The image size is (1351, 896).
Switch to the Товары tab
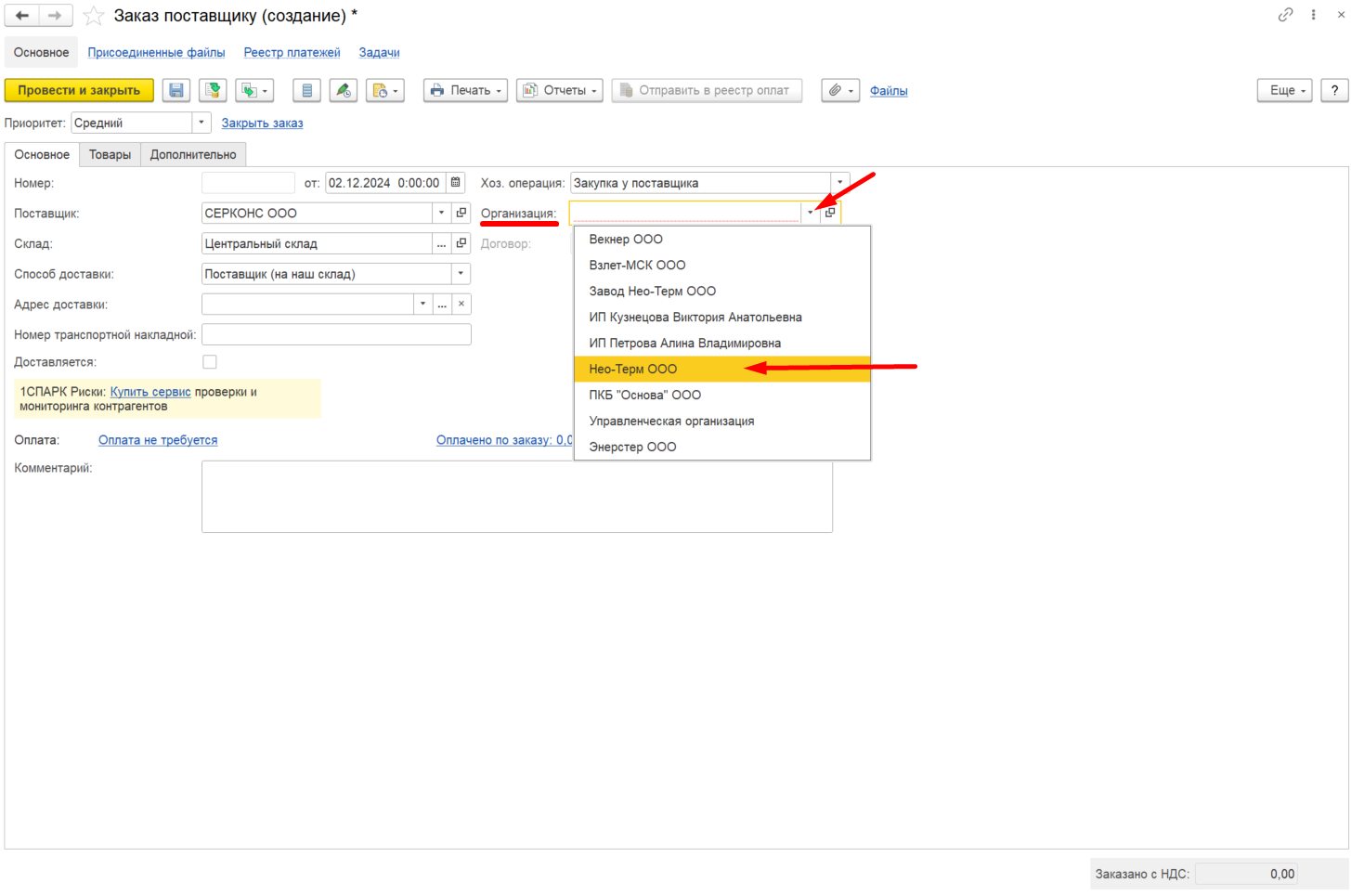pos(110,154)
